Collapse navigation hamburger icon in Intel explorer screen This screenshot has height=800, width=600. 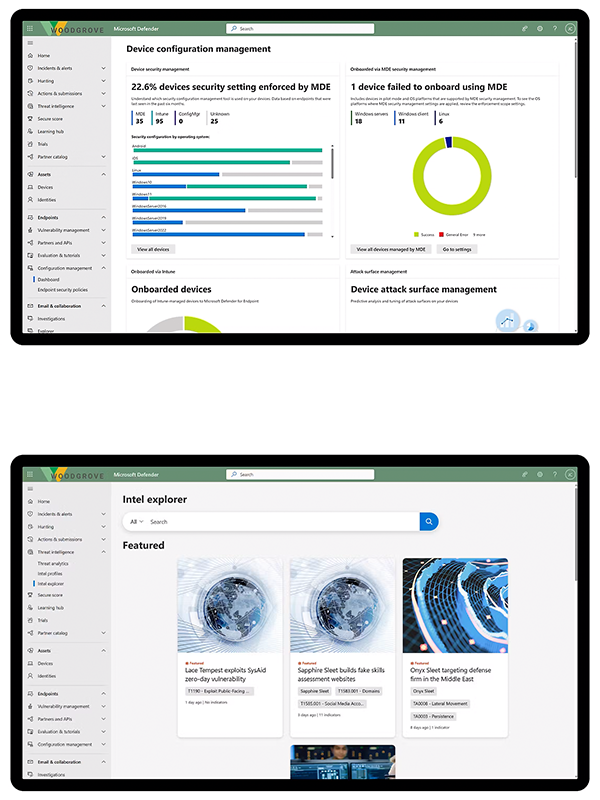point(30,489)
